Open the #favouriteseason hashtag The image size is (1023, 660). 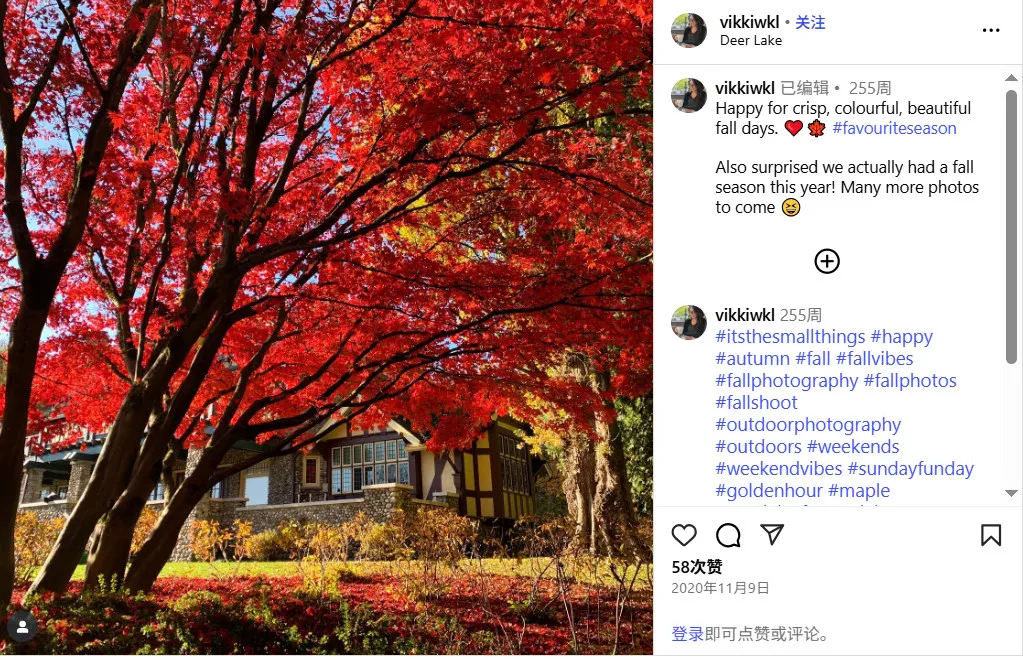(x=894, y=128)
